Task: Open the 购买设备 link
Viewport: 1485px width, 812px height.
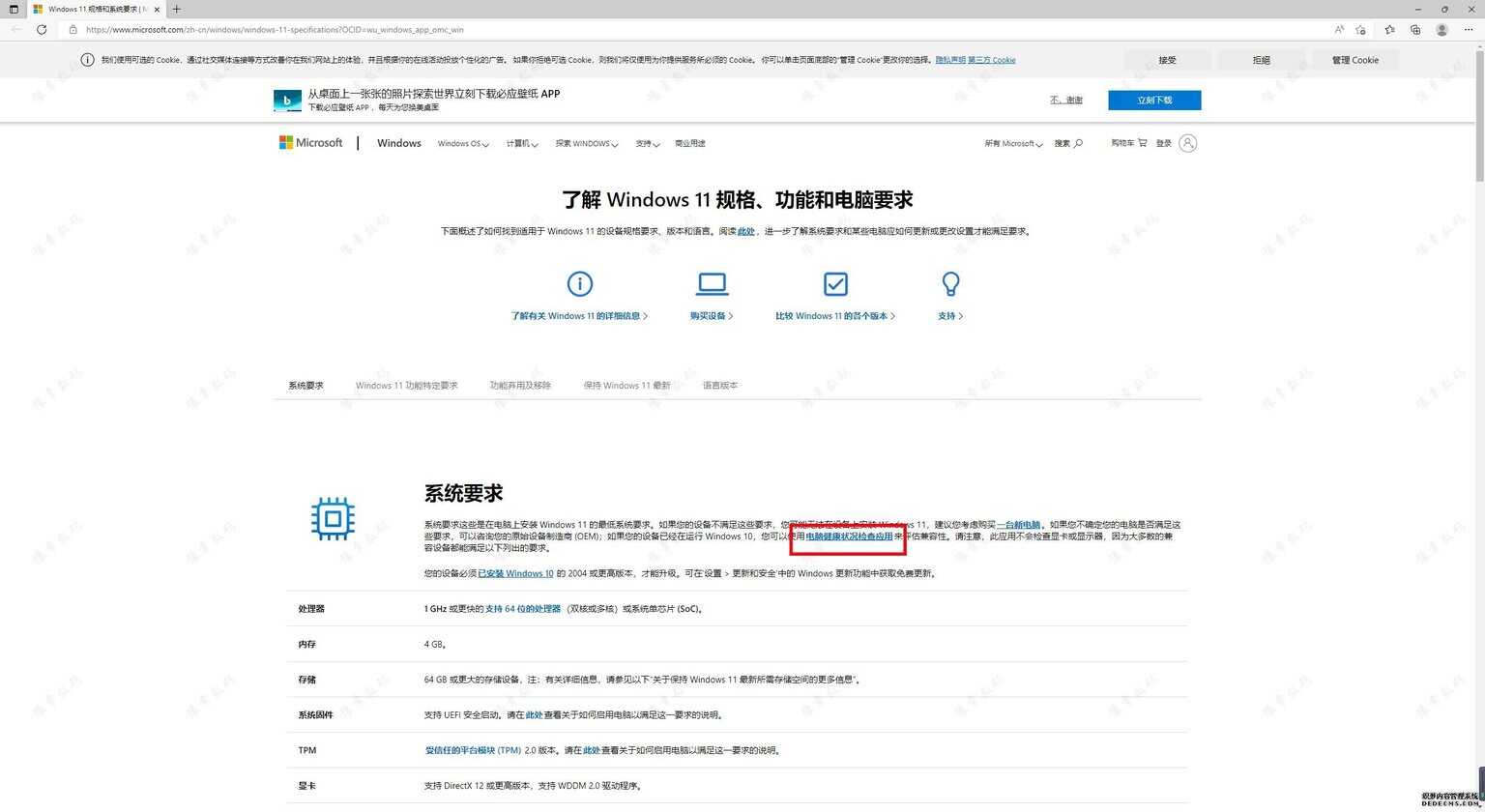Action: tap(712, 316)
